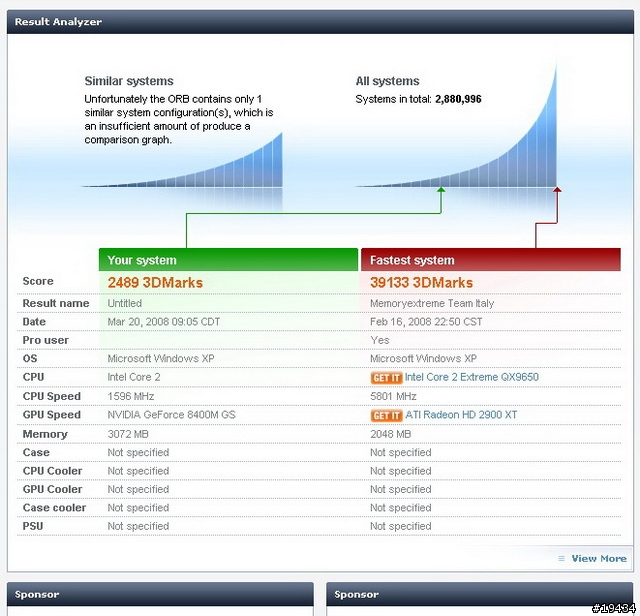Click the PSU row label
Viewport: 640px width, 616px height.
tap(33, 526)
